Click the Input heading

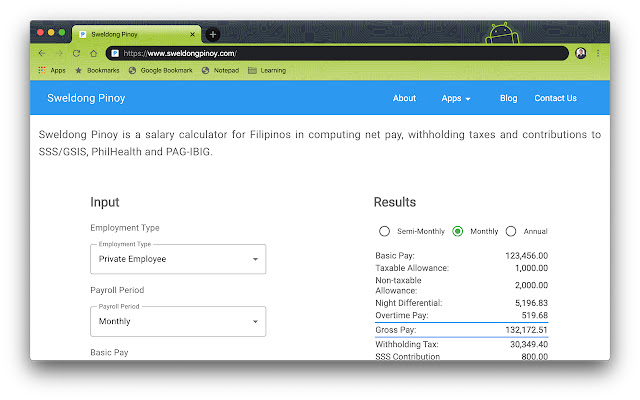(104, 202)
